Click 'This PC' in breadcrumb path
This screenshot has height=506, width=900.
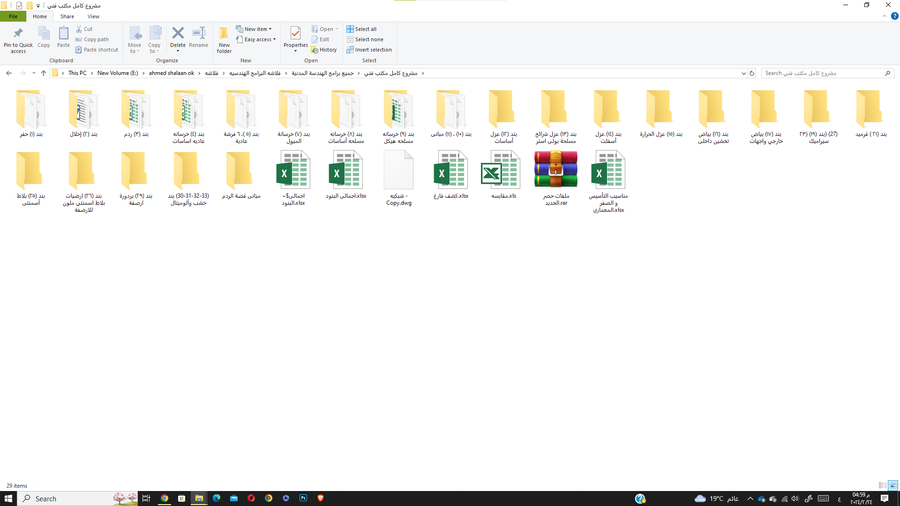(x=77, y=73)
